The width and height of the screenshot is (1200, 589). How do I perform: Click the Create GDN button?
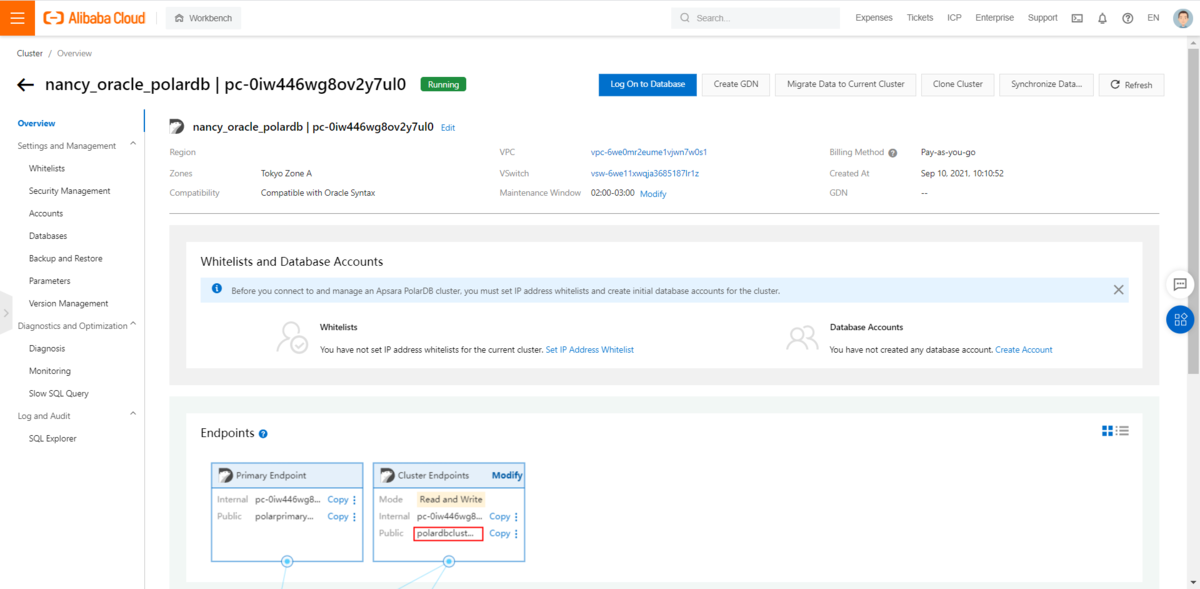pos(736,85)
